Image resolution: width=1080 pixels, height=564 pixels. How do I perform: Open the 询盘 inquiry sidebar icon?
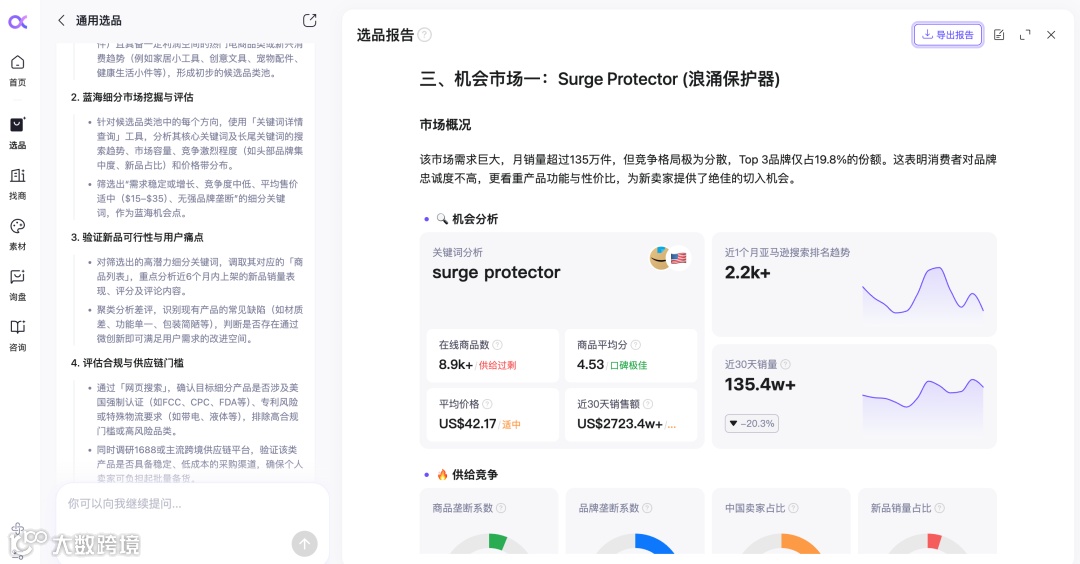pos(18,284)
